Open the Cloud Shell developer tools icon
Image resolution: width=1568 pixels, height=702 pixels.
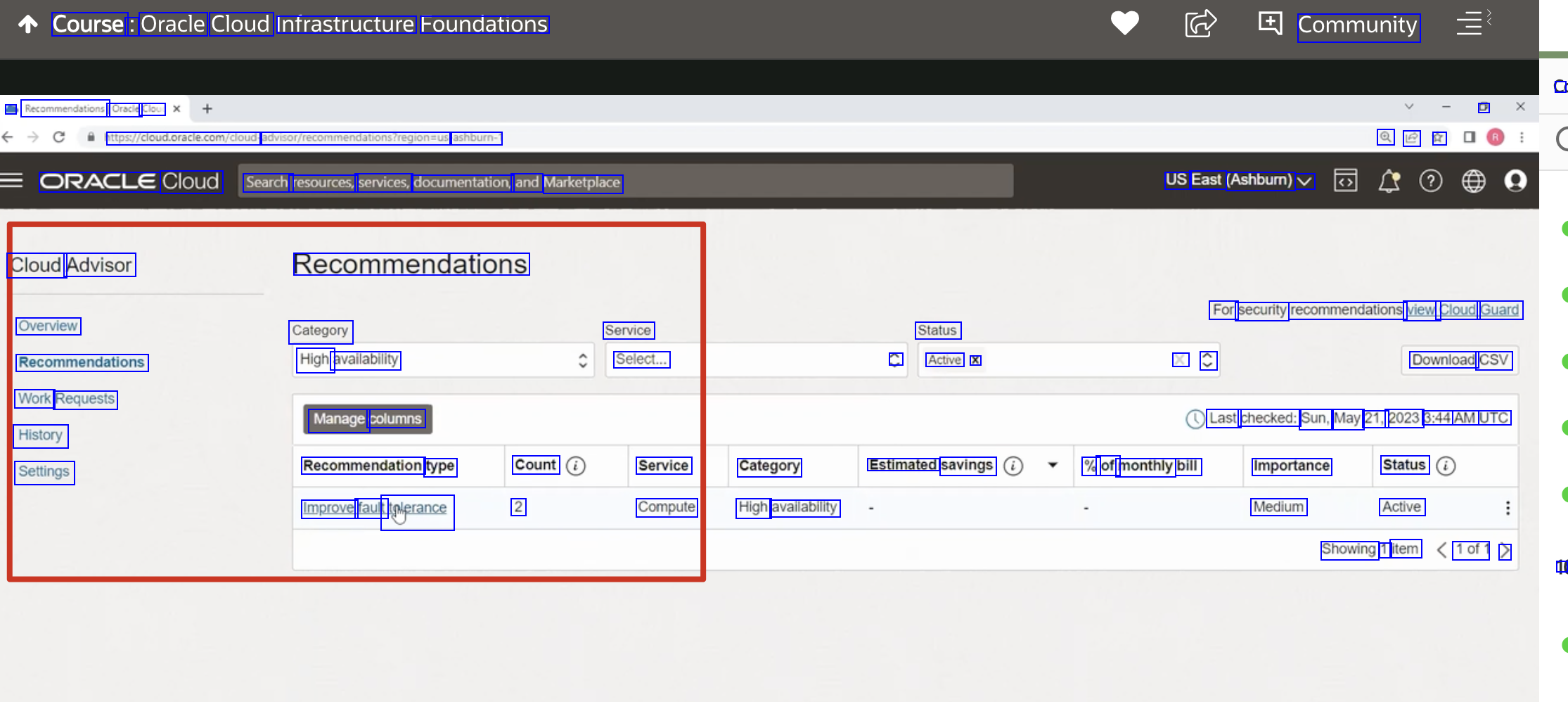1345,181
